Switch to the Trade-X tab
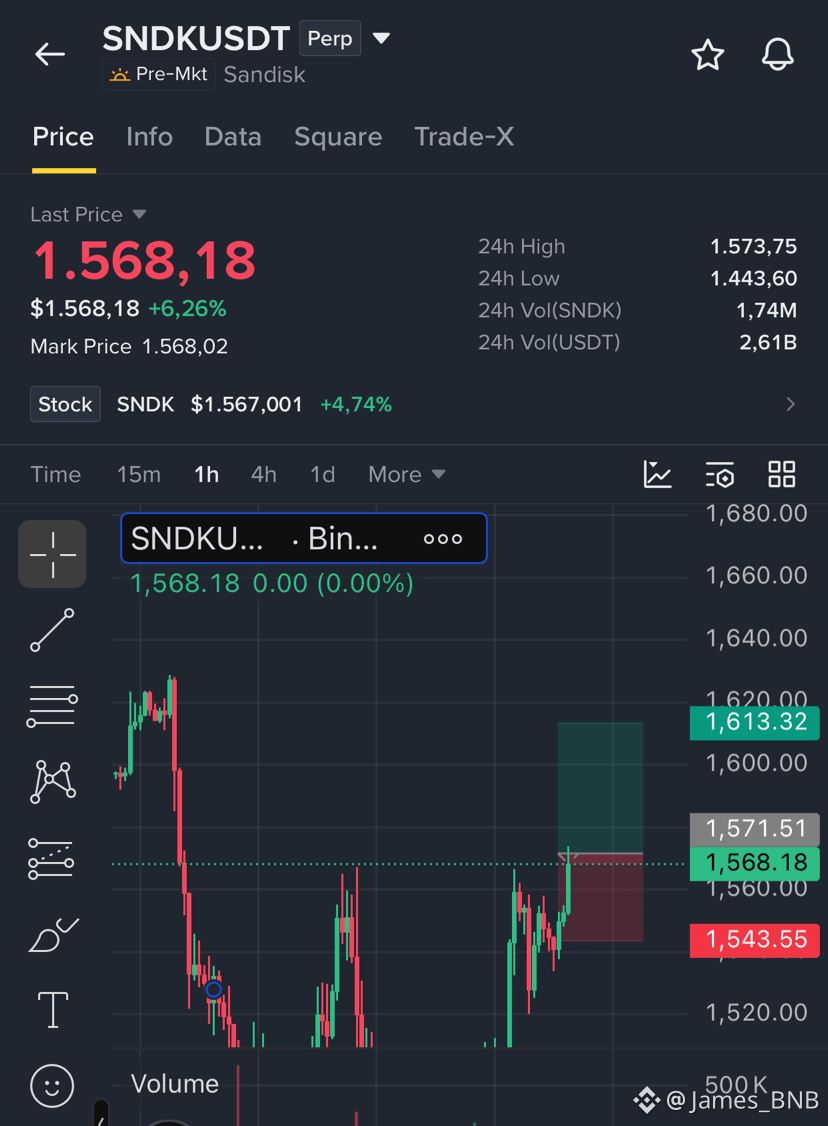Screen dimensions: 828x1126 point(464,136)
